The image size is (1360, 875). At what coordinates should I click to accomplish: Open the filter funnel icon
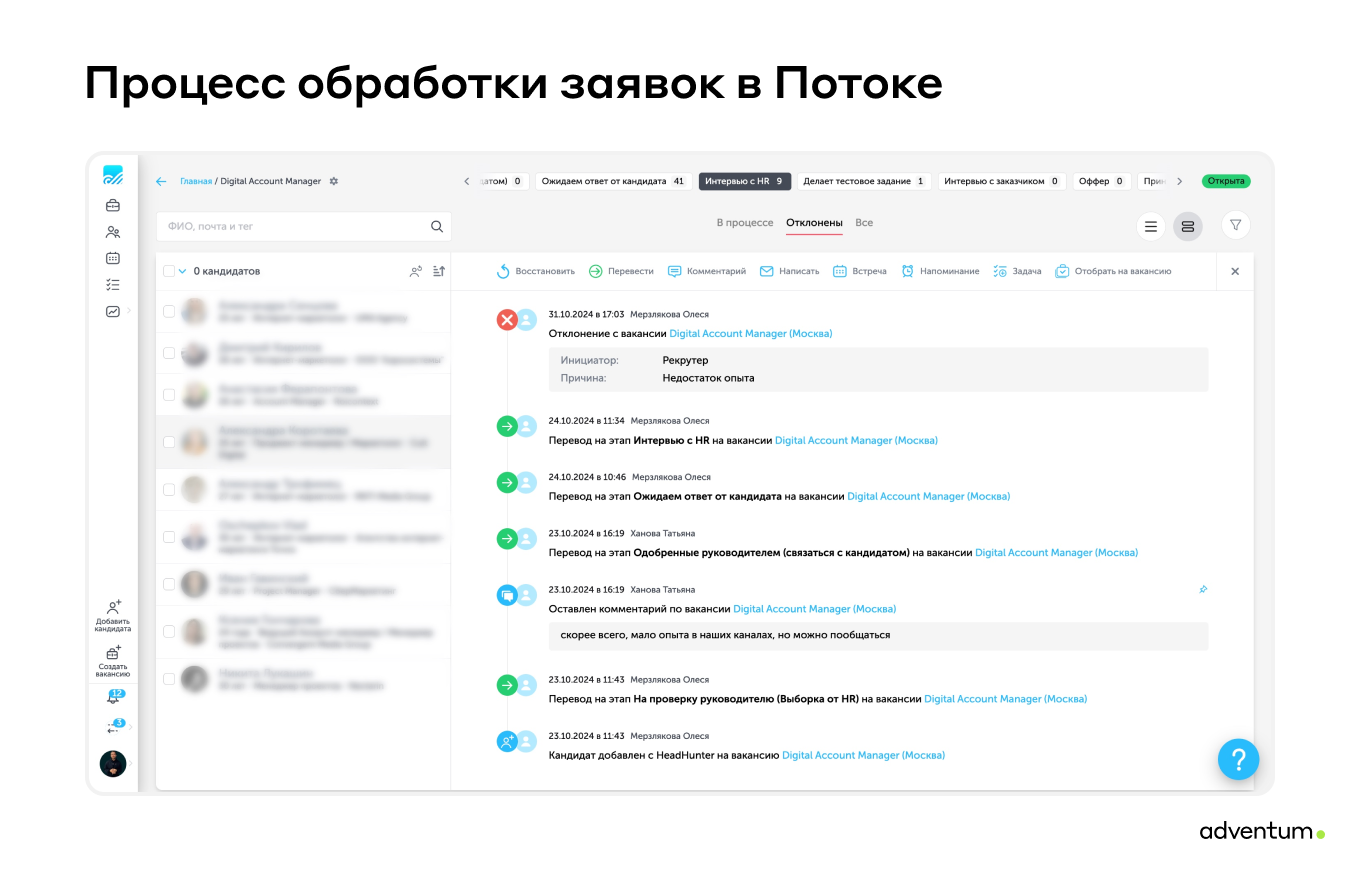click(x=1236, y=226)
